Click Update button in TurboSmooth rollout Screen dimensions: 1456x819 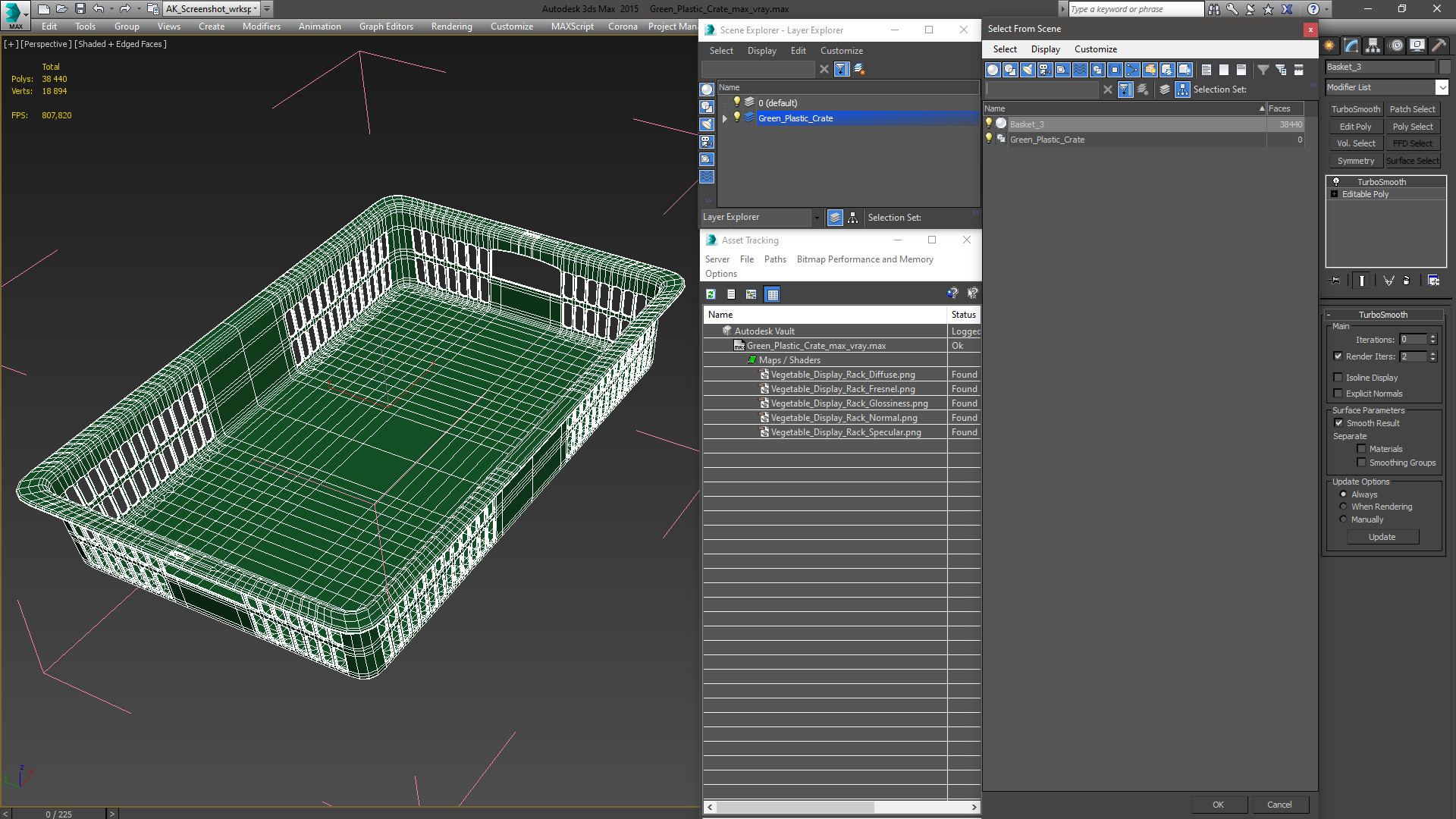tap(1382, 537)
